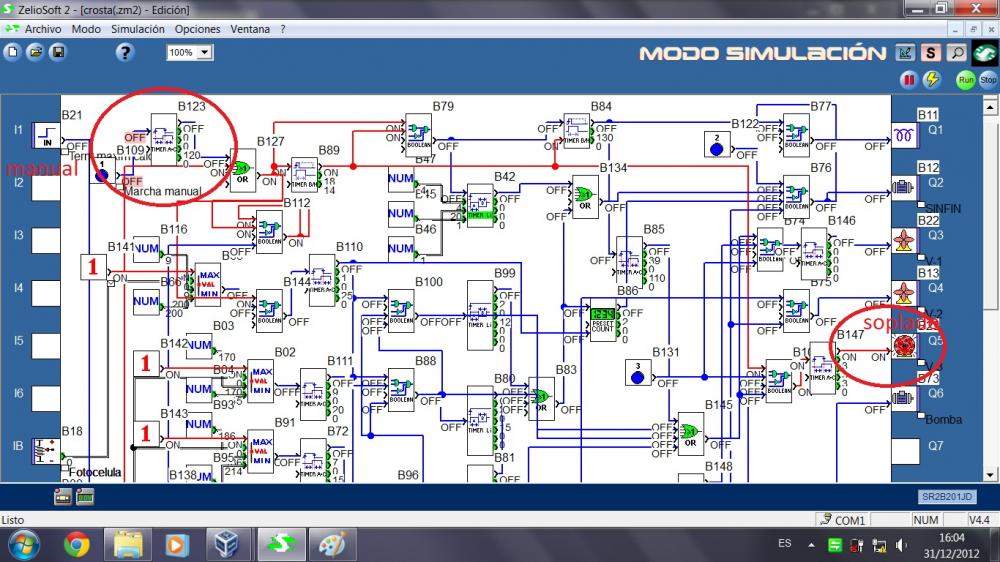
Task: Click the second display panel icon at bottom
Action: (85, 496)
